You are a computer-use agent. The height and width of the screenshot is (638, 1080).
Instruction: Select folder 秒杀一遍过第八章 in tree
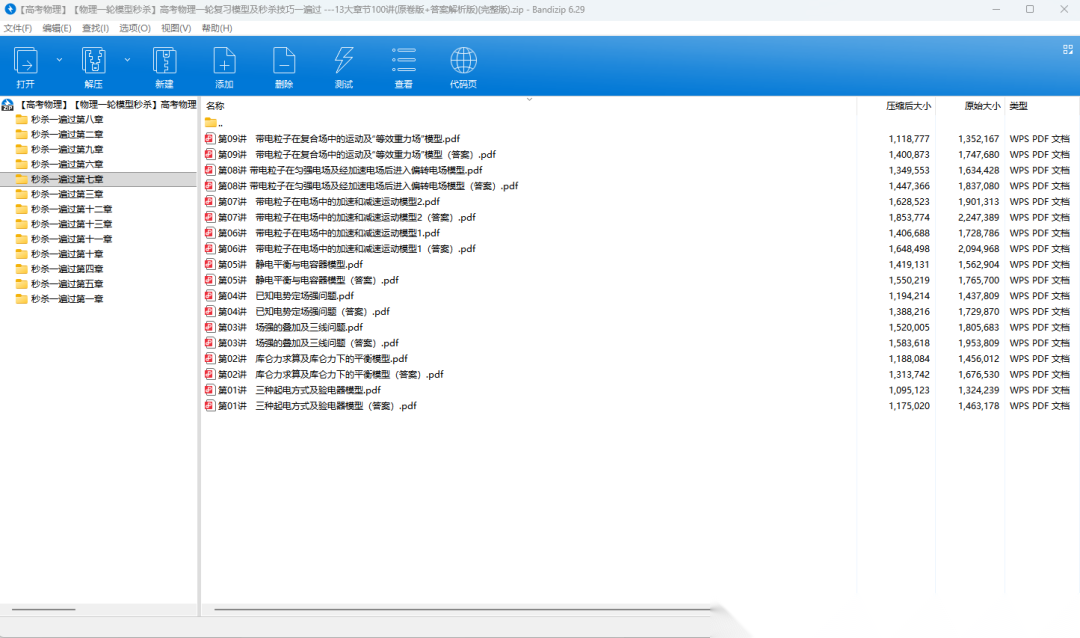(66, 119)
